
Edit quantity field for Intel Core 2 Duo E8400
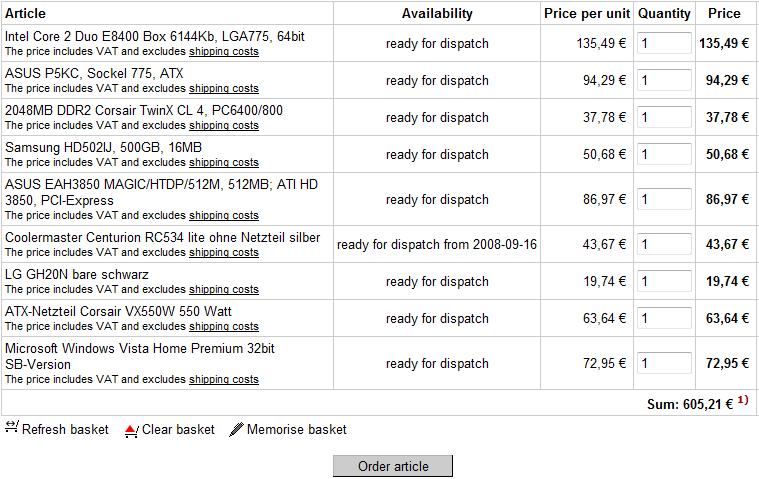pyautogui.click(x=664, y=43)
